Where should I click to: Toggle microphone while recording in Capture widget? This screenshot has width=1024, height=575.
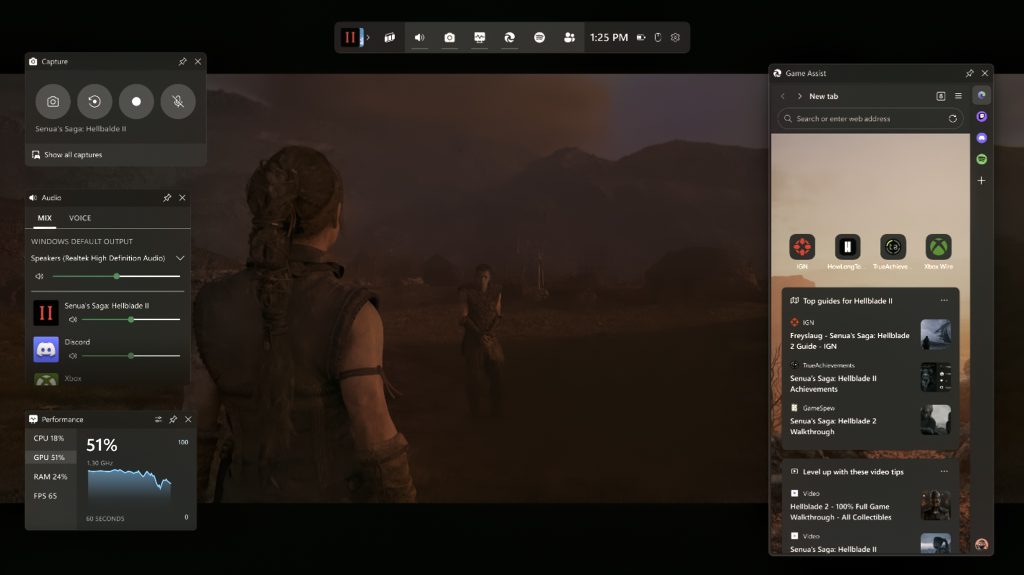(x=178, y=101)
